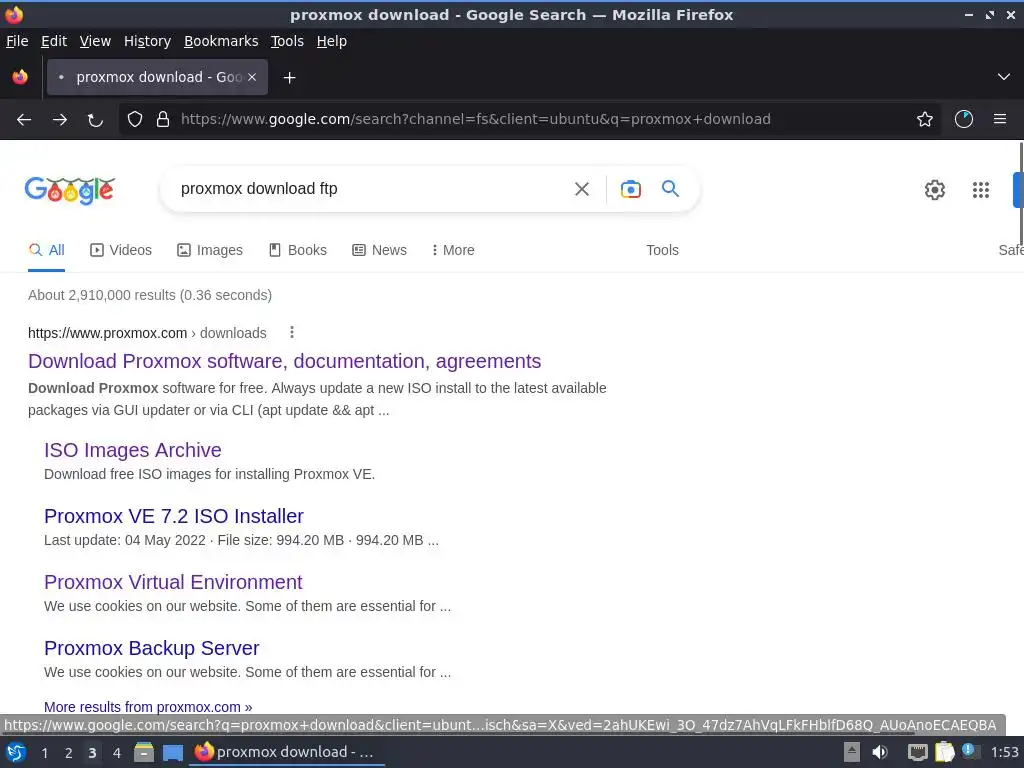
Task: Open Proxmox Virtual Environment link
Action: click(x=173, y=582)
